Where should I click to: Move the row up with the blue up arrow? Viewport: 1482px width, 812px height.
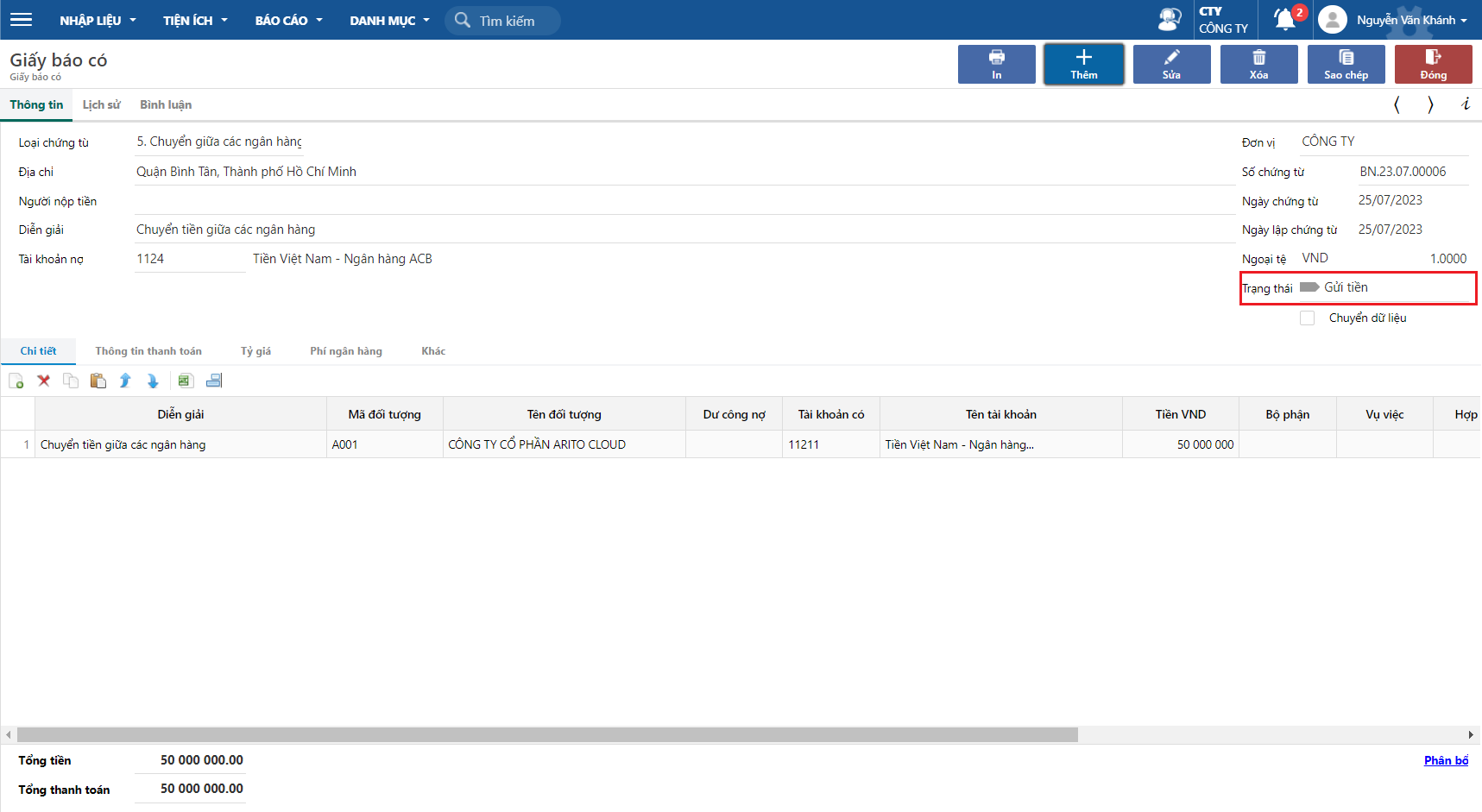[125, 381]
